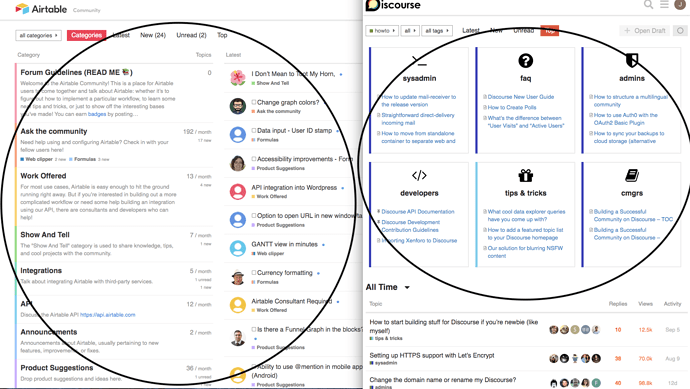The image size is (690, 389).
Task: Expand the 'All Time' period dropdown
Action: coord(388,287)
